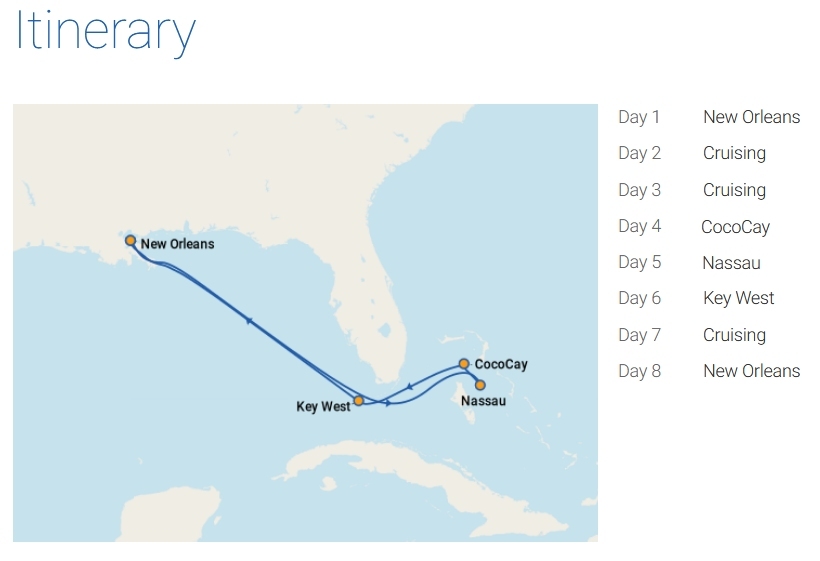Select the Nassau map label

click(483, 401)
